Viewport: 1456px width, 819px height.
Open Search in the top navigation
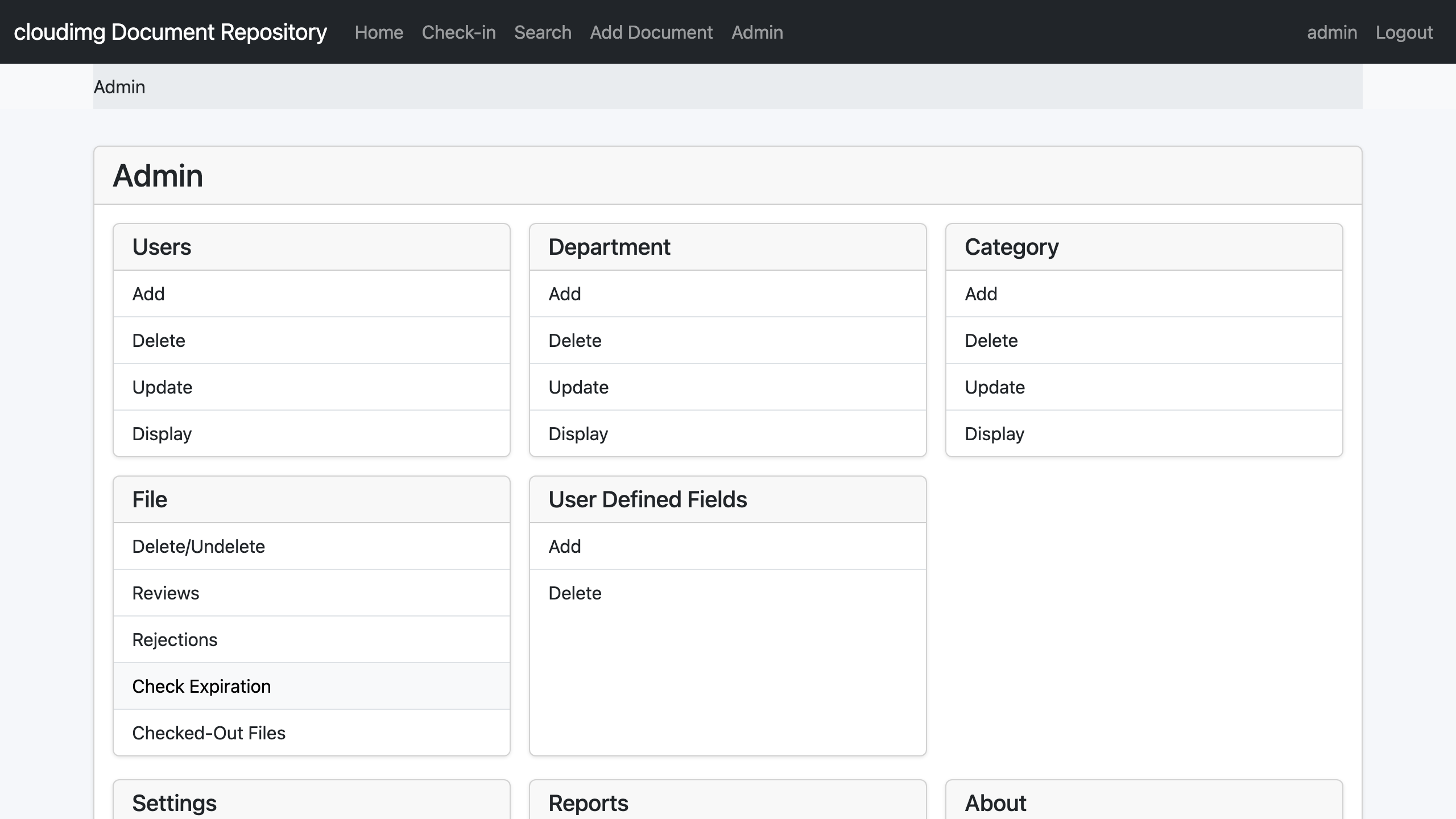tap(543, 32)
